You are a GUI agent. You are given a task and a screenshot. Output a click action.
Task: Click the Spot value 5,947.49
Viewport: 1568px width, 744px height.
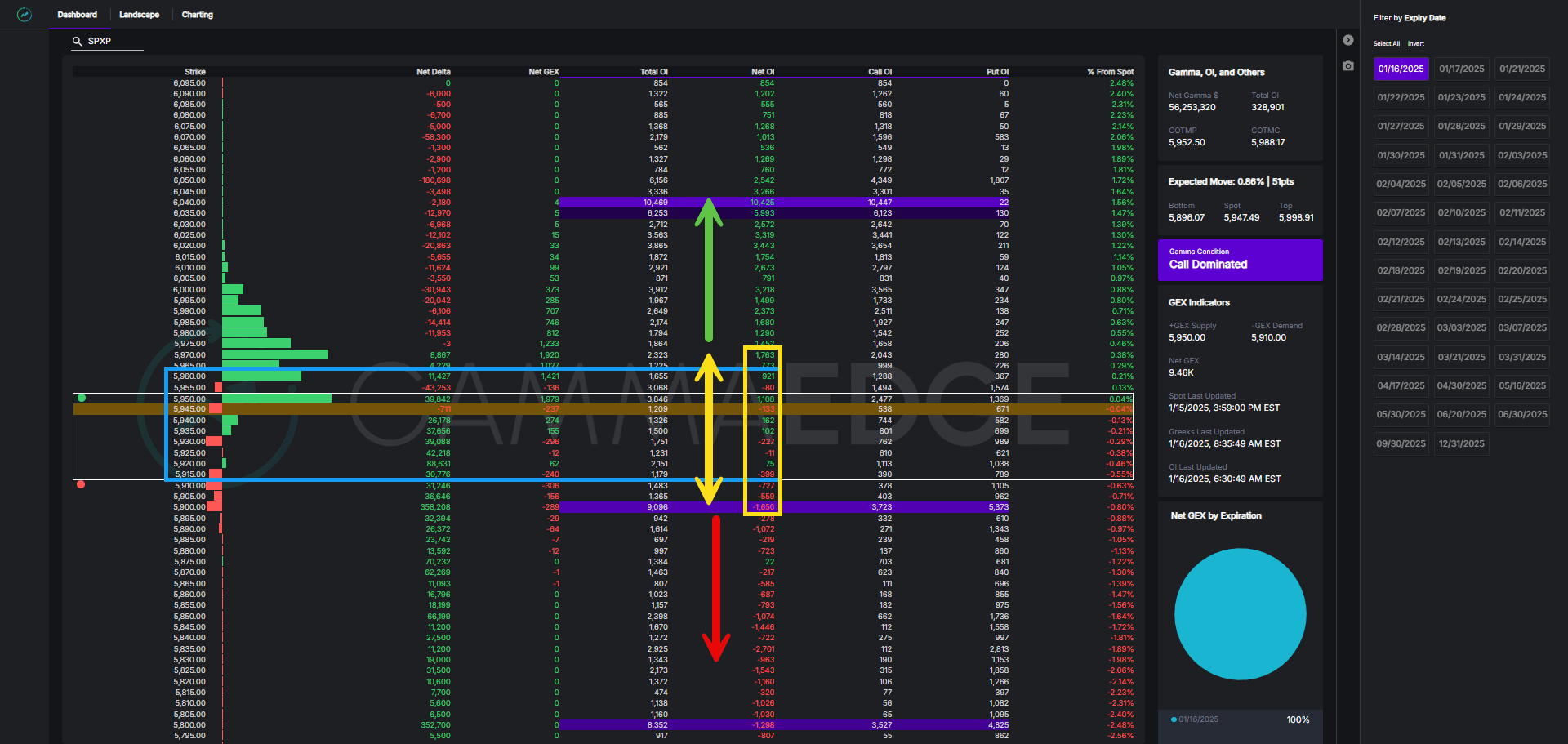1241,218
